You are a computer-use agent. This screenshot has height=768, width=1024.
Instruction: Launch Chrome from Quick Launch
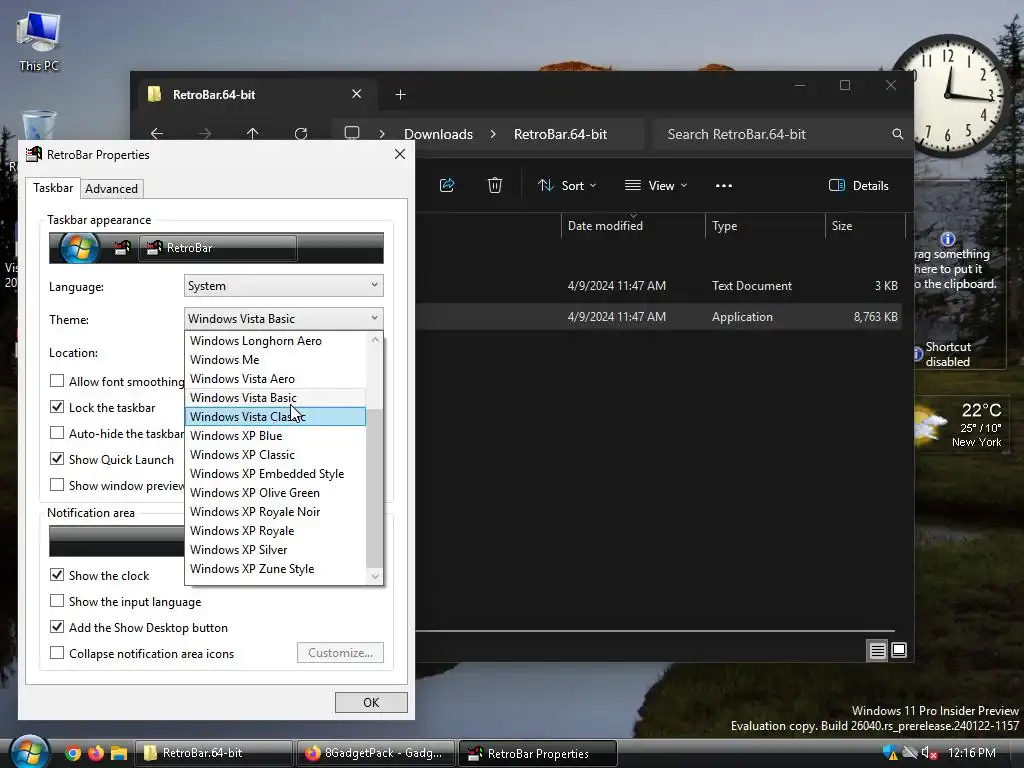(x=72, y=754)
